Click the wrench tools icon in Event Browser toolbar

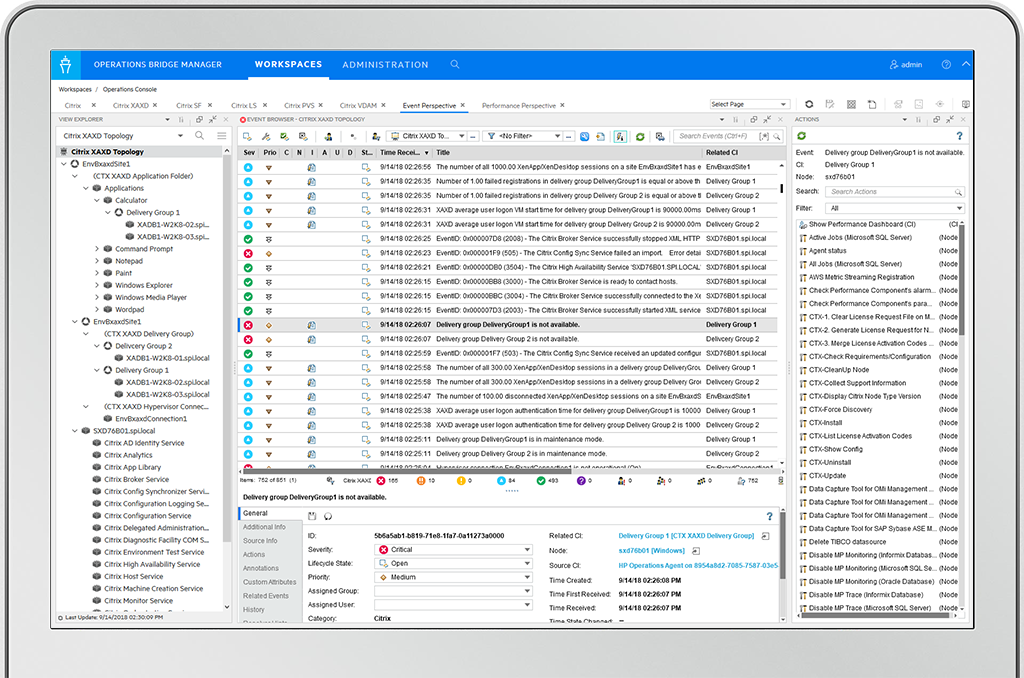(266, 137)
